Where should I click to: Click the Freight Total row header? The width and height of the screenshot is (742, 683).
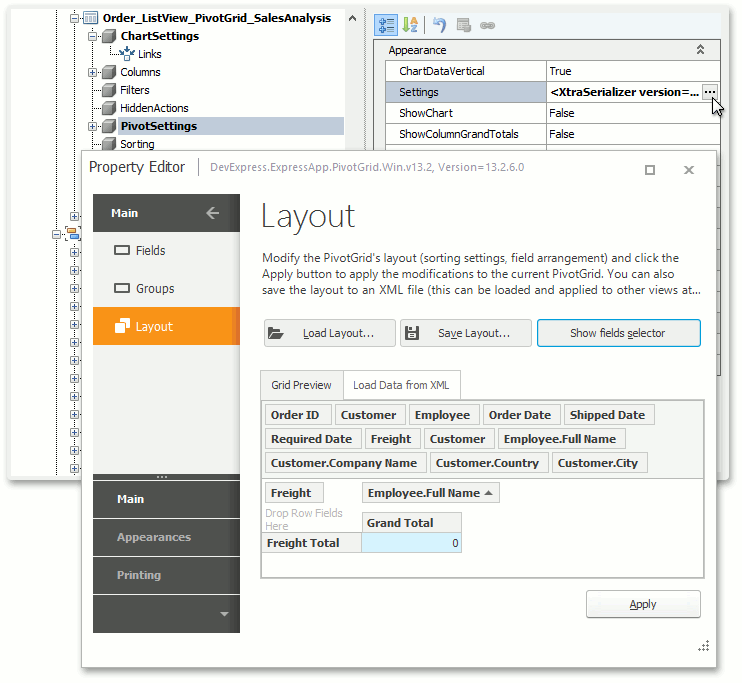[312, 543]
